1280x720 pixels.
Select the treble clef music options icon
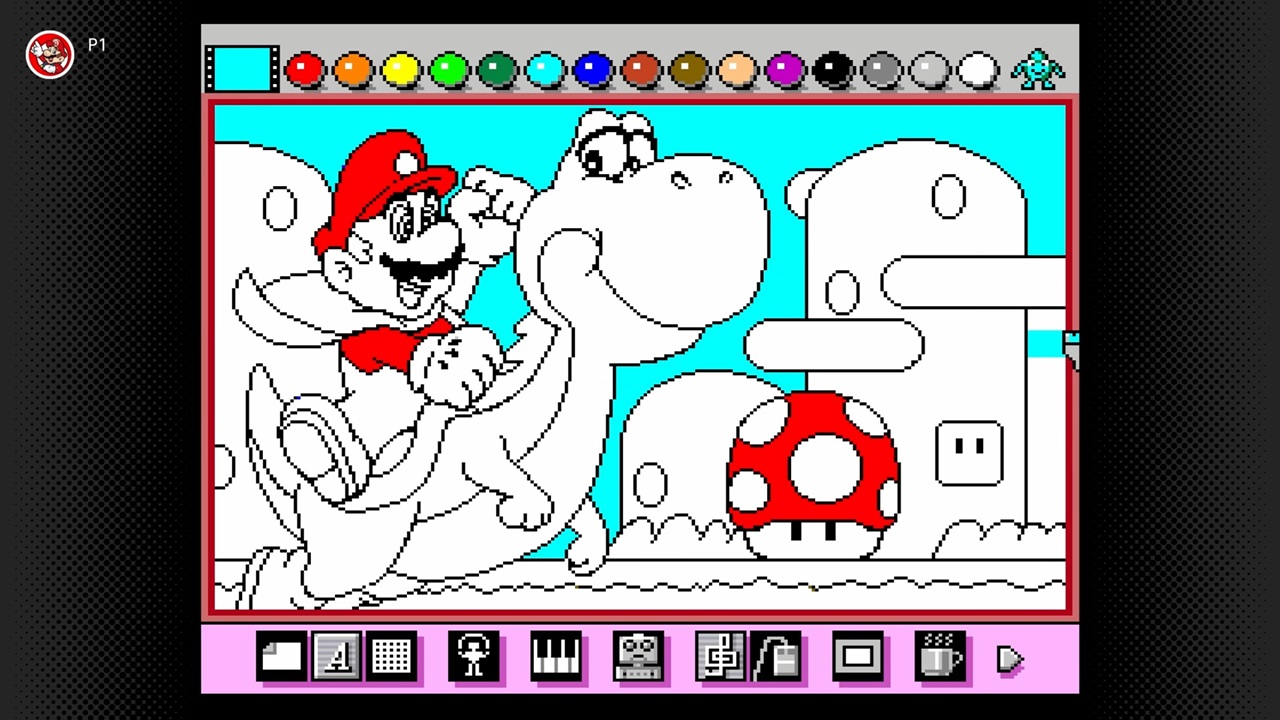720,657
